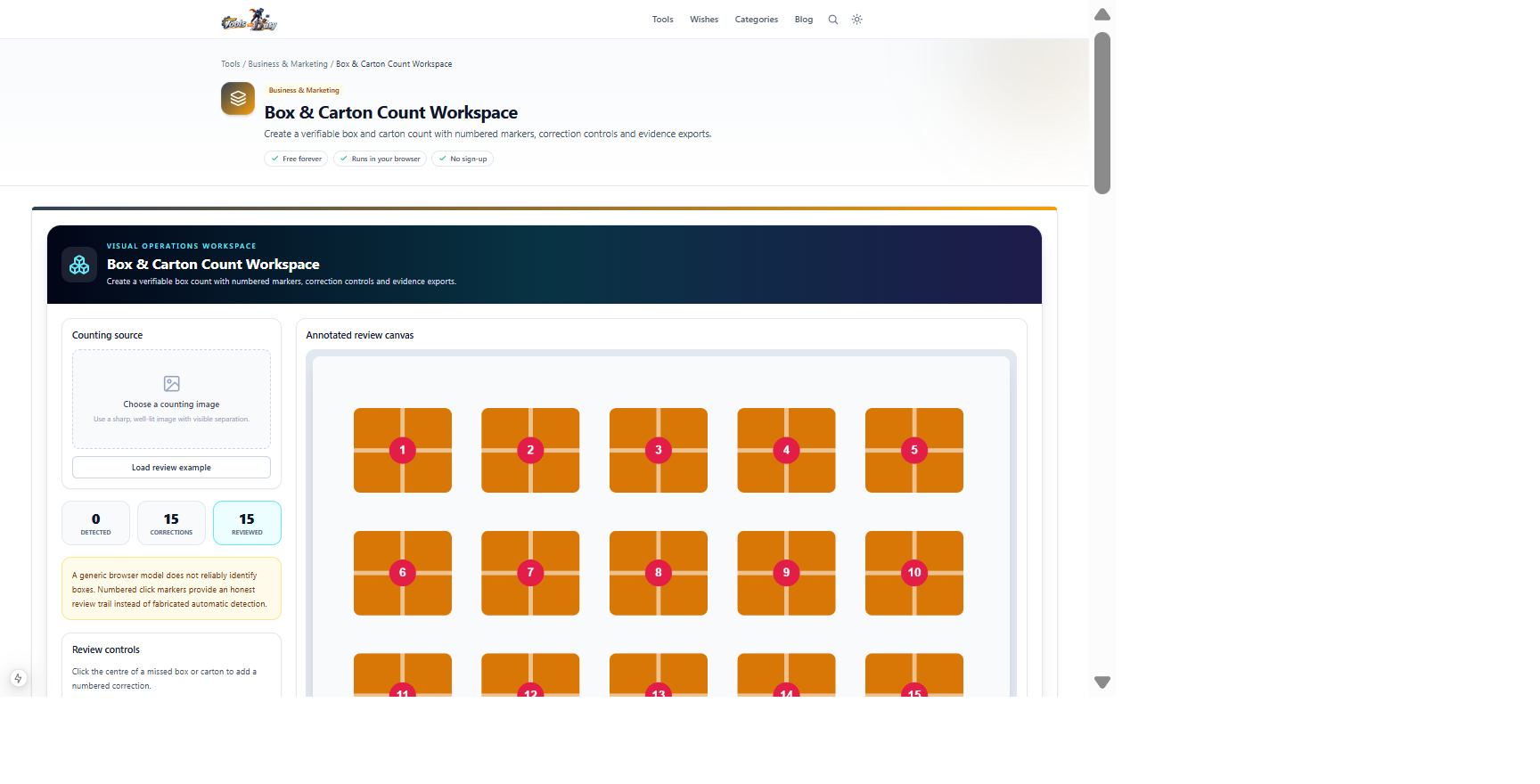Click the scrollbar up arrow
Viewport: 1540px width, 784px height.
pos(1102,14)
